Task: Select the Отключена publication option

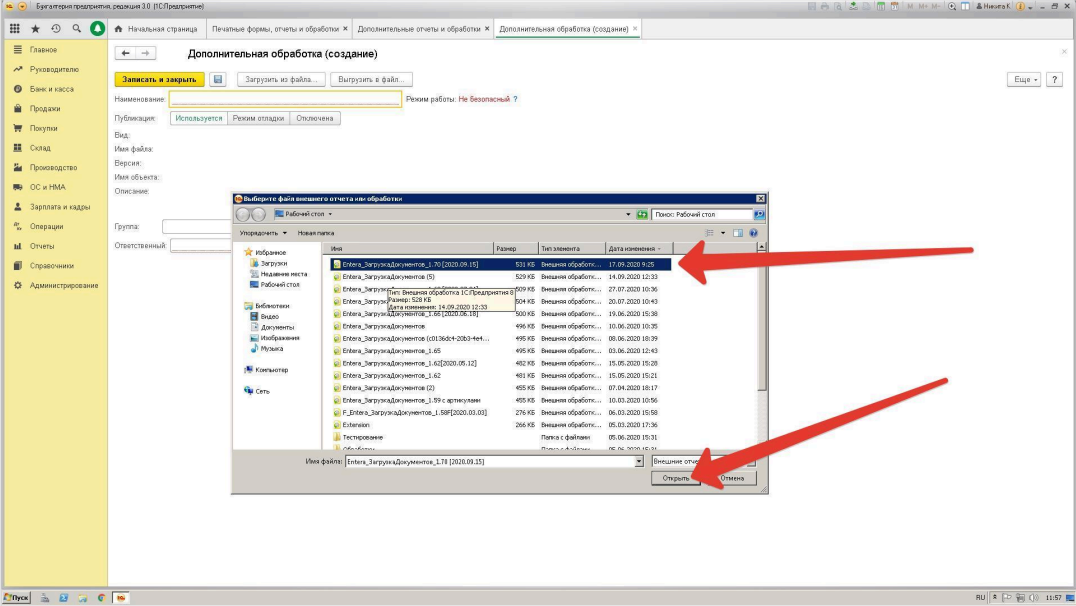Action: tap(314, 118)
